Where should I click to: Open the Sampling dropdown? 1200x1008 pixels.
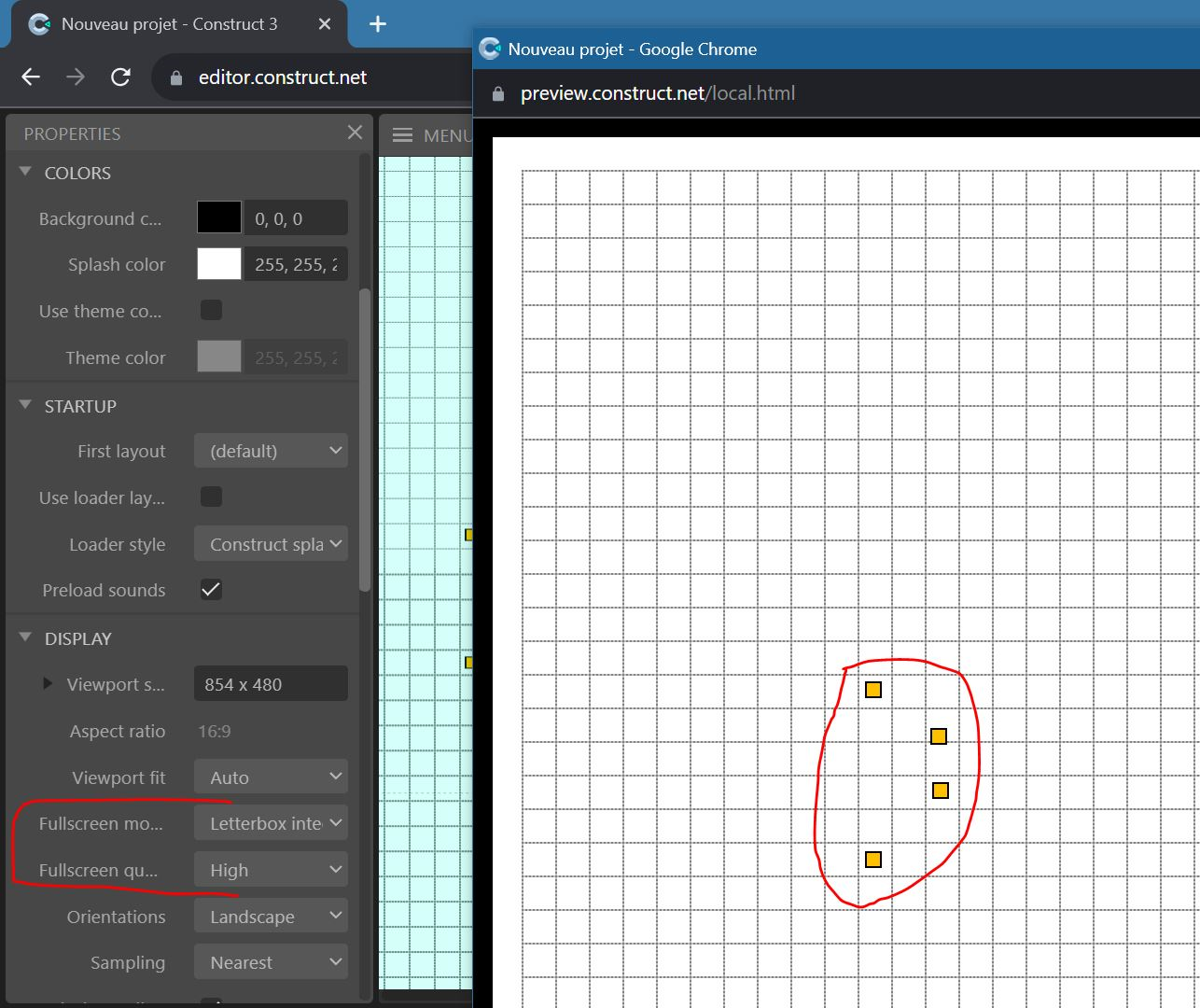[271, 962]
